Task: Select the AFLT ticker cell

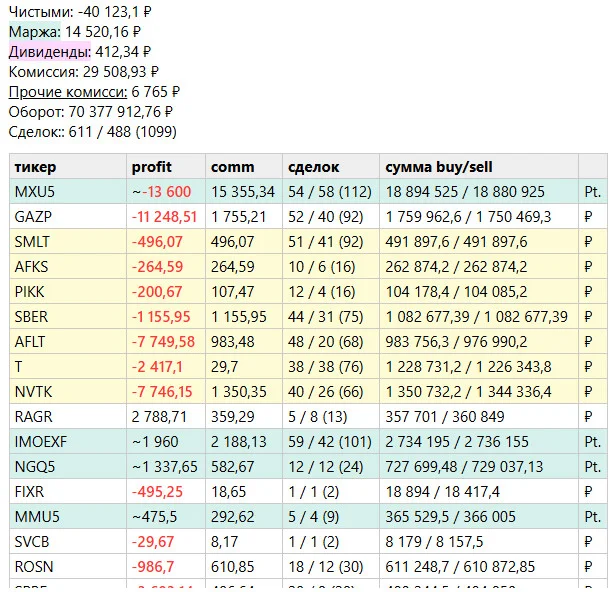Action: point(68,341)
